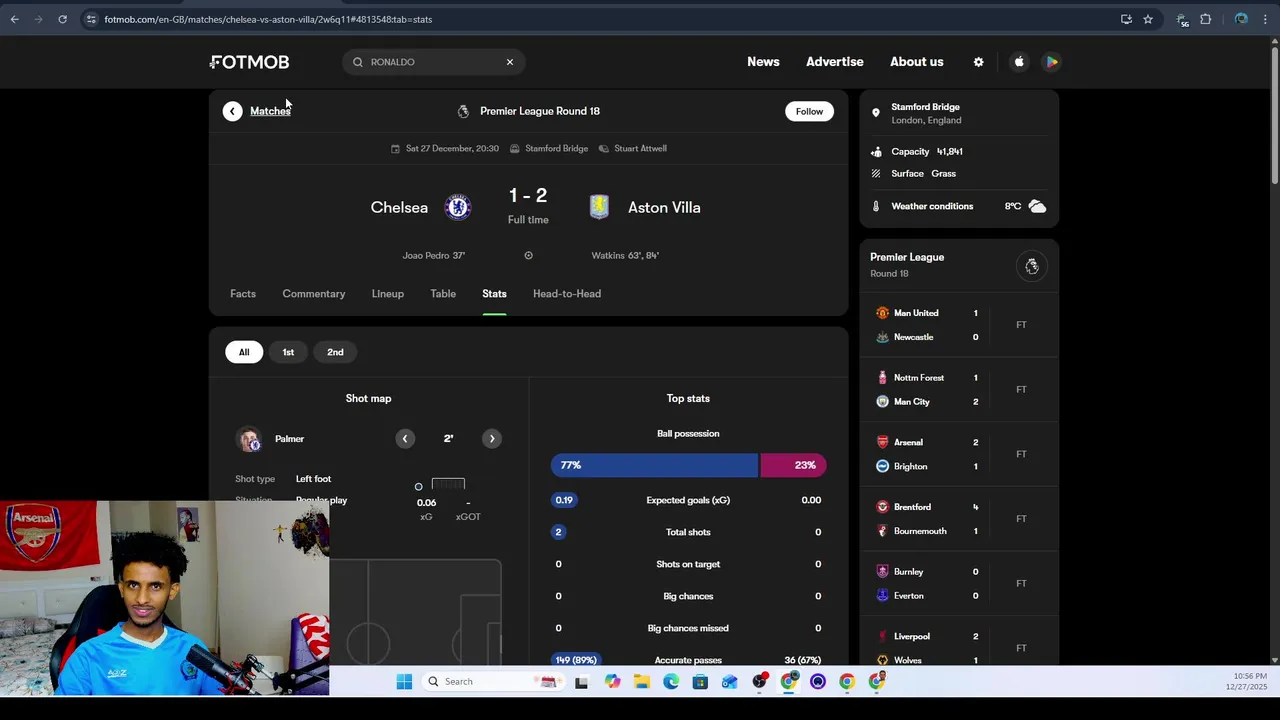This screenshot has width=1280, height=720.
Task: Bookmark this page with the star
Action: [1148, 19]
